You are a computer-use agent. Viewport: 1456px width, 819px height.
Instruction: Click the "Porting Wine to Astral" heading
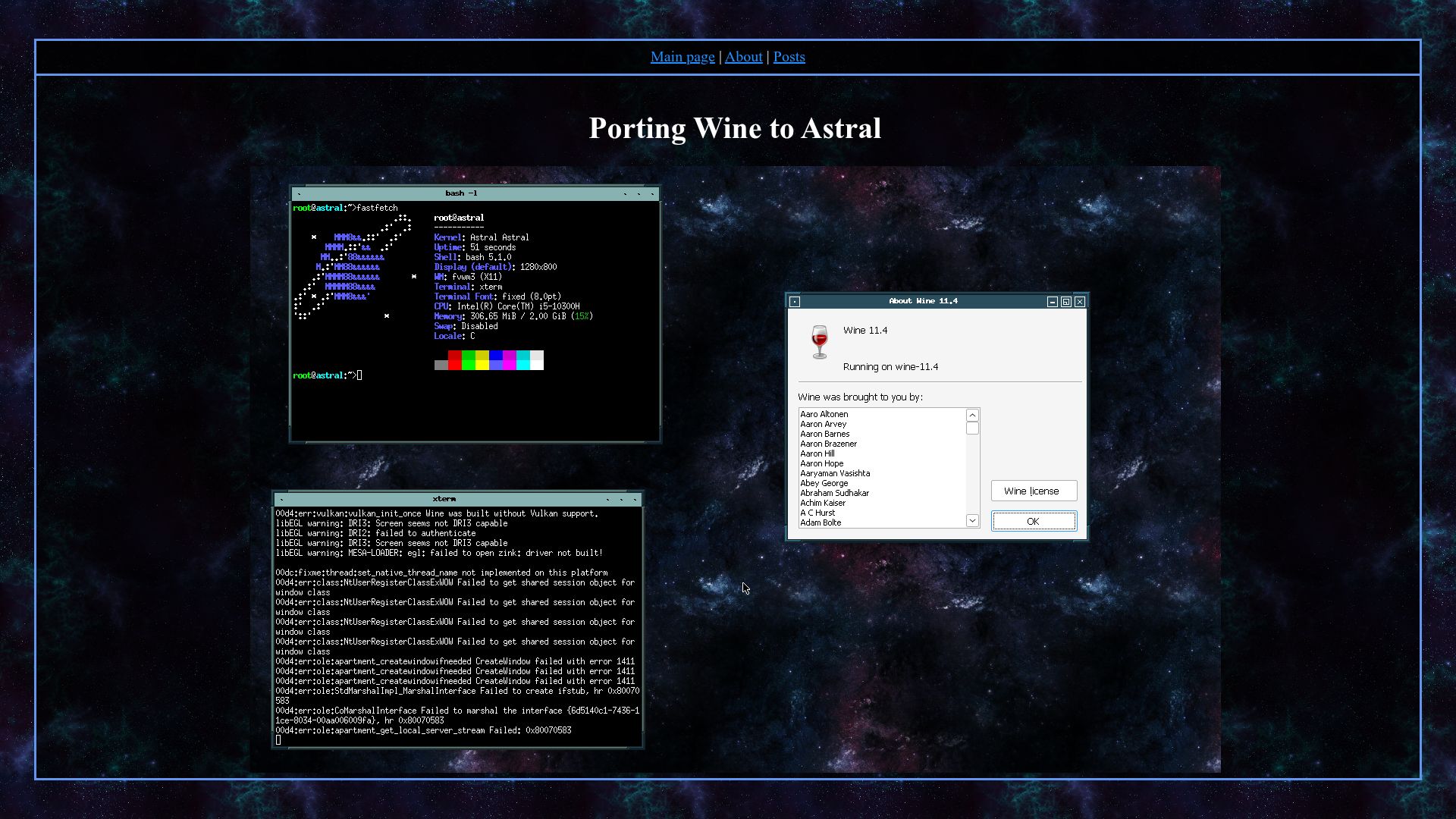(735, 128)
